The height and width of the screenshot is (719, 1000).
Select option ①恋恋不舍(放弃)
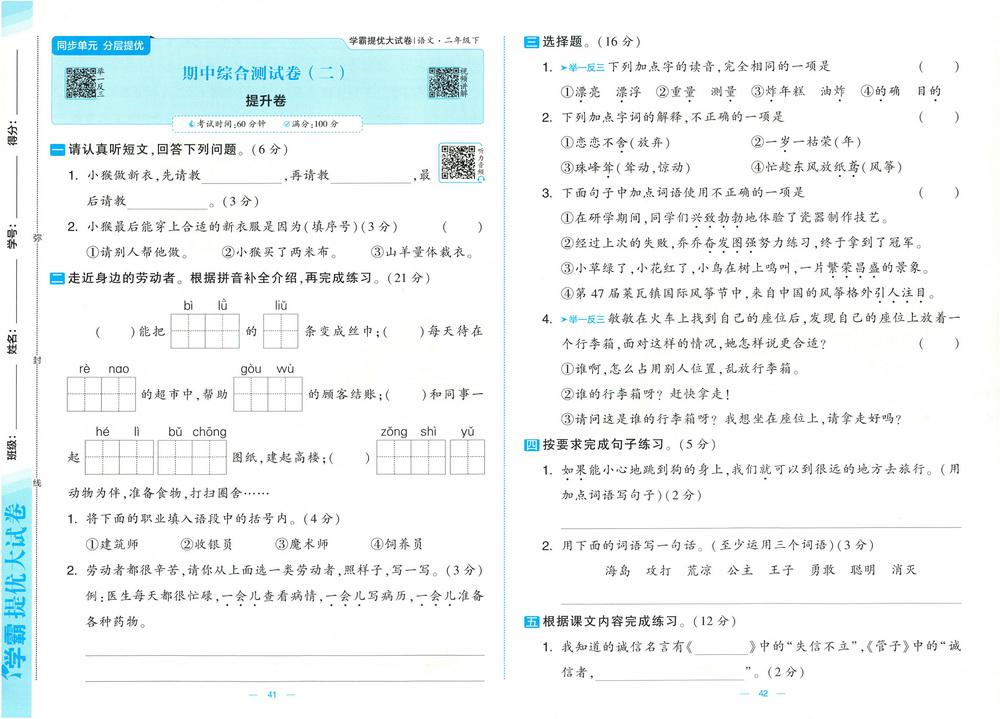tap(615, 142)
